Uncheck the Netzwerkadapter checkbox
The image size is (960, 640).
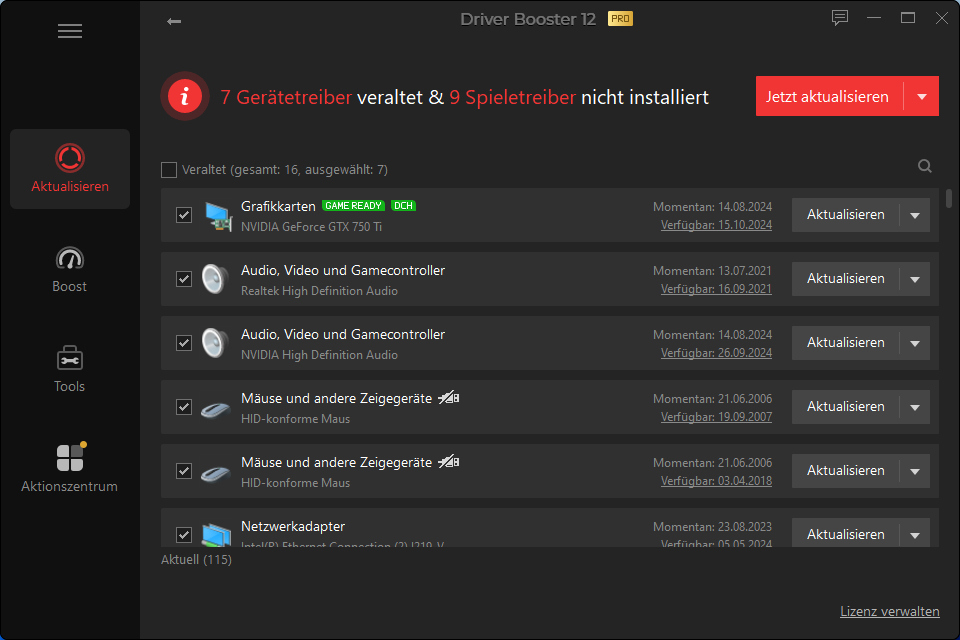pos(184,535)
